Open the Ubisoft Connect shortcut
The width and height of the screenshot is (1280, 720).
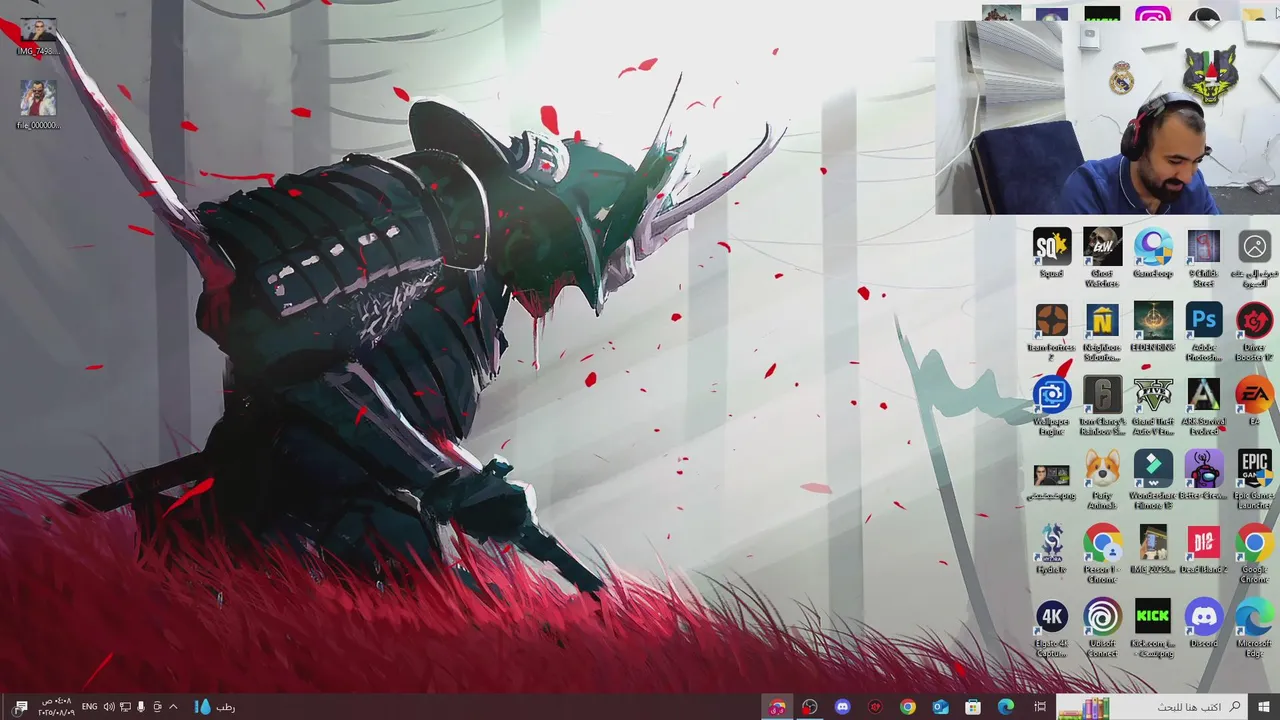[x=1102, y=628]
